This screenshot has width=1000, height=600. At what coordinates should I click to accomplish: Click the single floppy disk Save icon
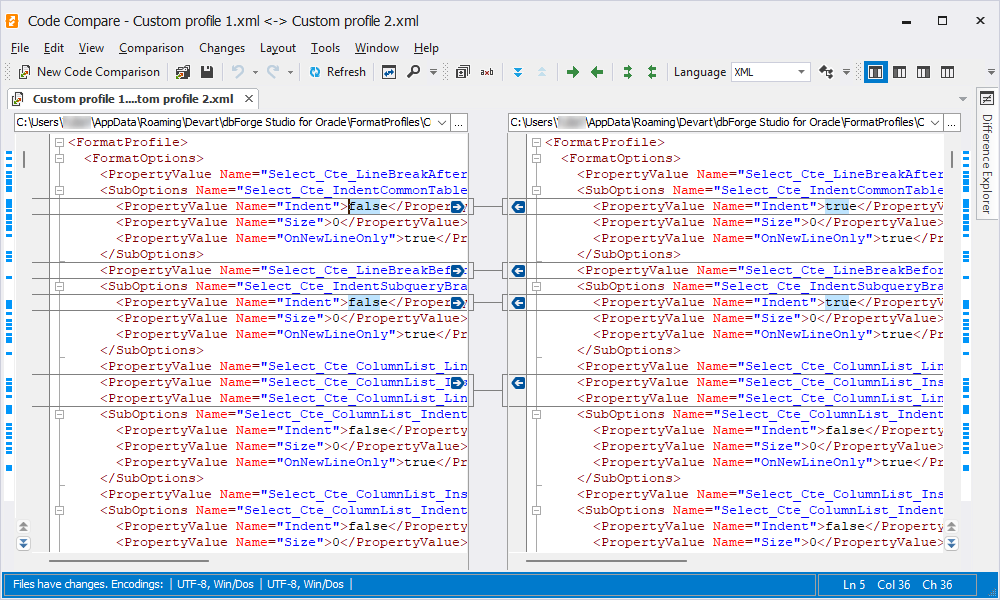pos(207,72)
